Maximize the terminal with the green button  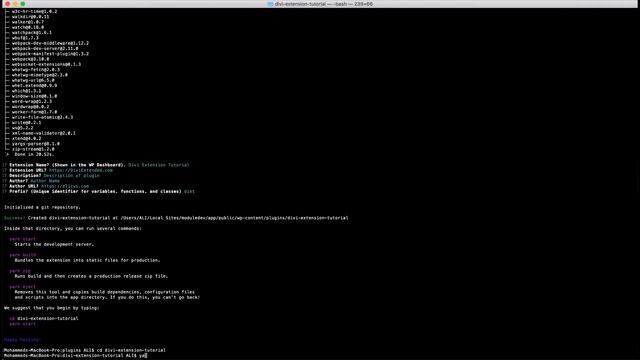click(23, 4)
